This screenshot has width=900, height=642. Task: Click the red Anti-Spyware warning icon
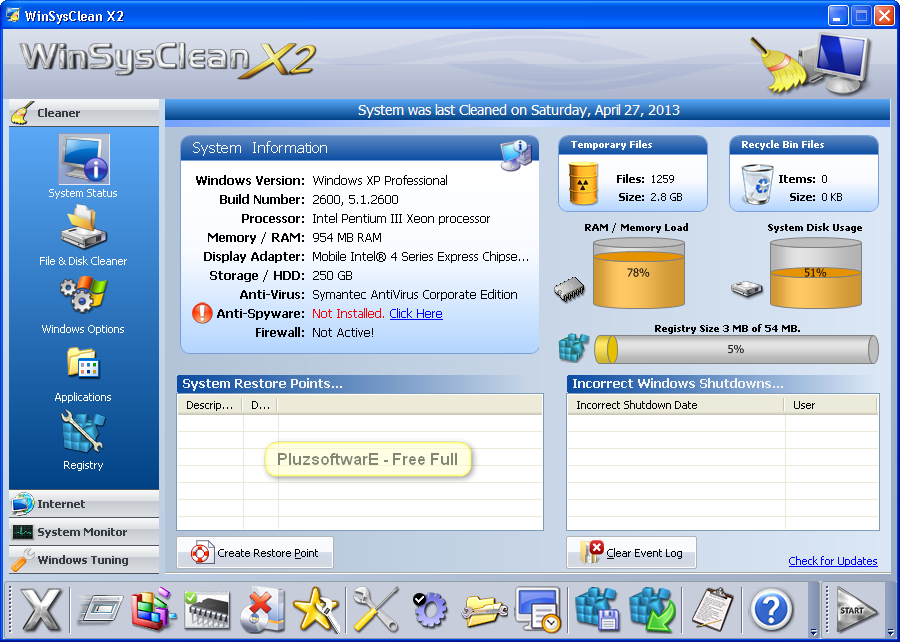(x=202, y=313)
